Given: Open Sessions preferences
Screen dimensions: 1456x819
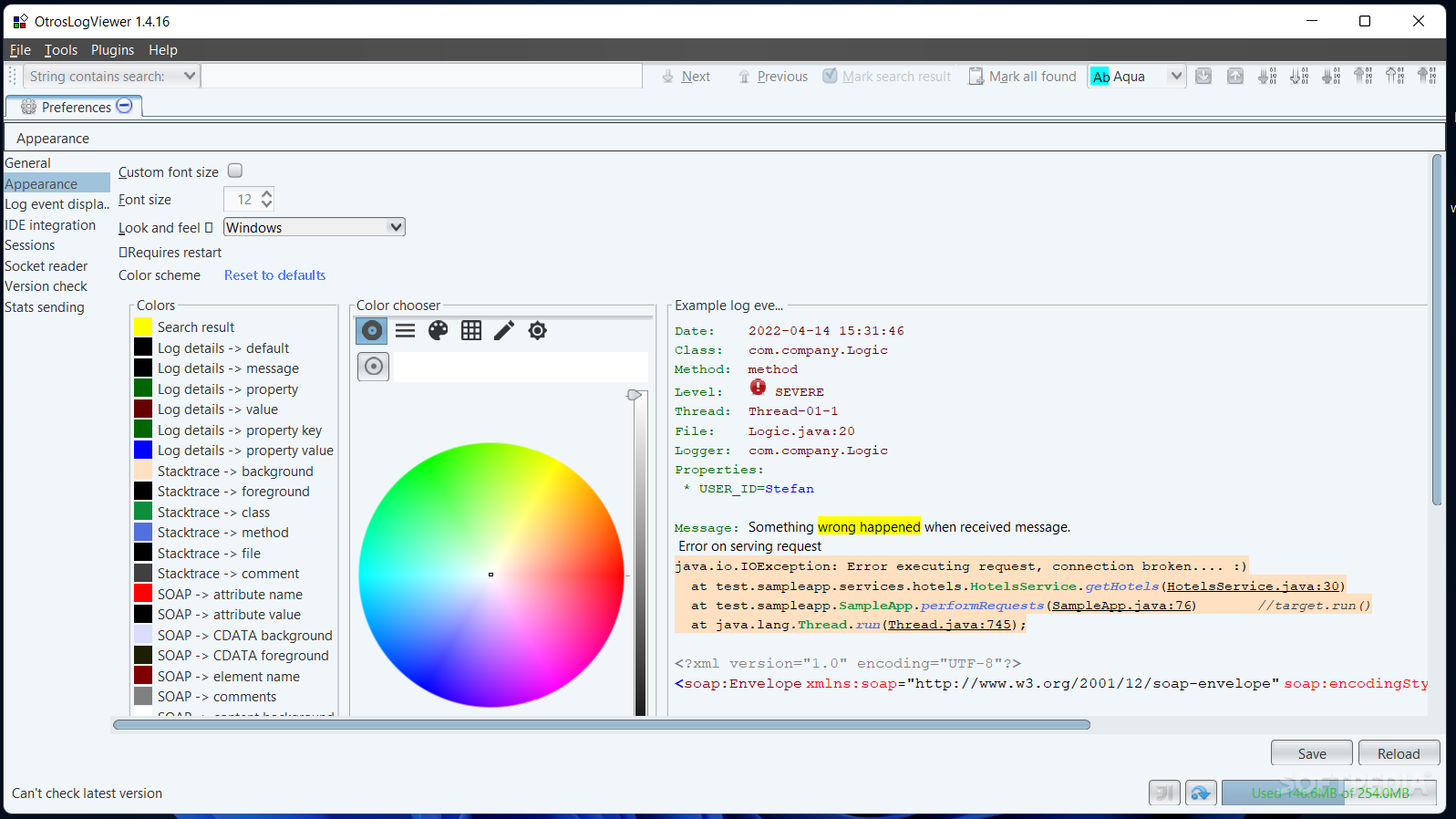Looking at the screenshot, I should [x=57, y=245].
